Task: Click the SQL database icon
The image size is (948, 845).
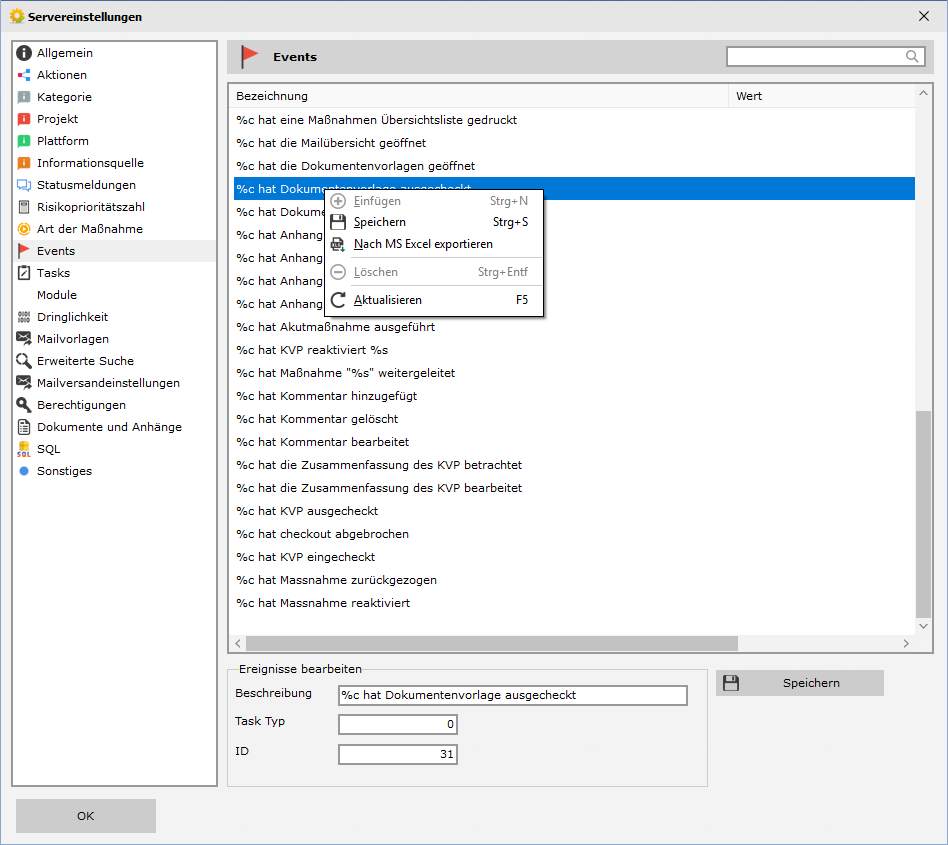Action: pos(24,449)
